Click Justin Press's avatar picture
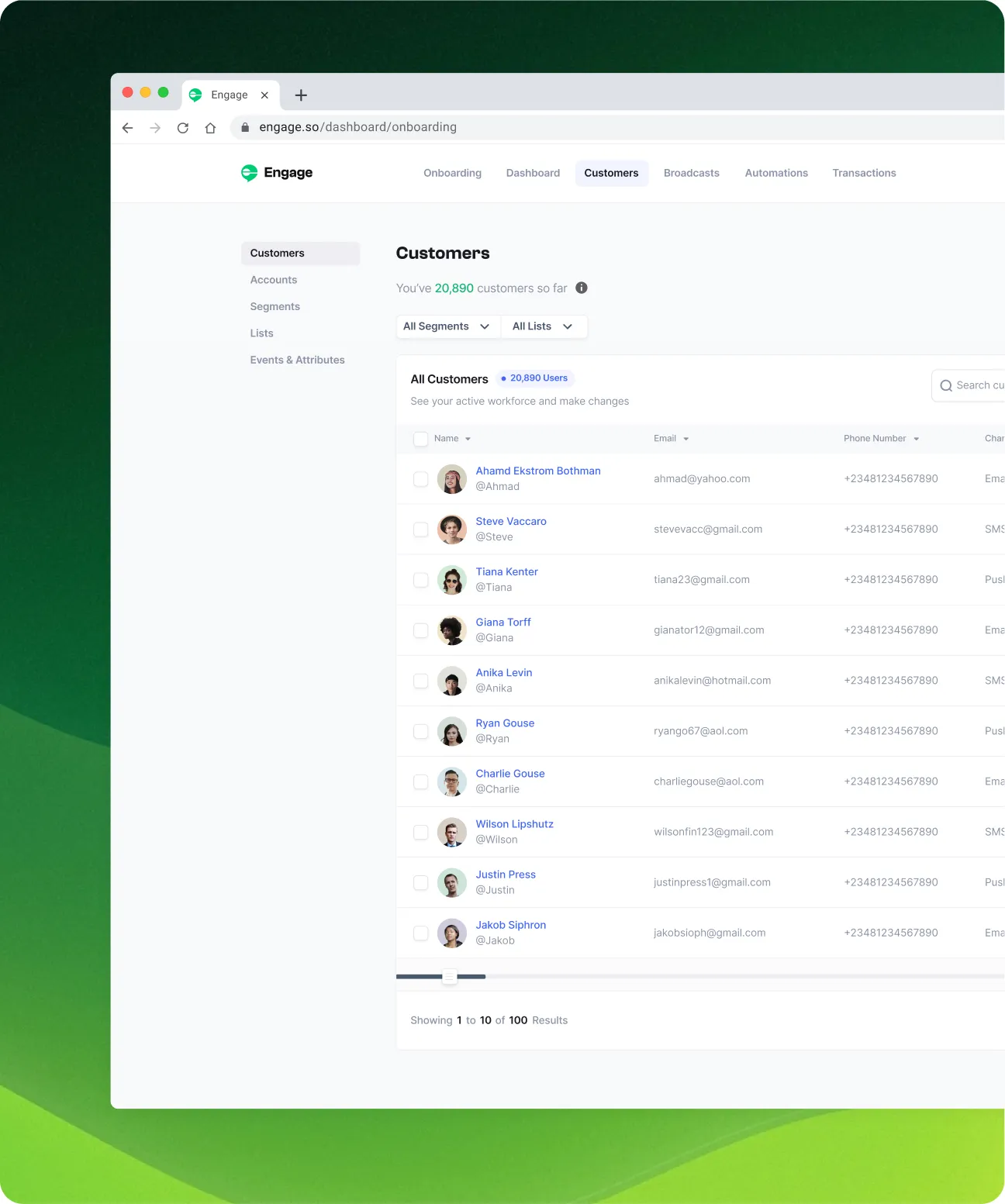Viewport: 1005px width, 1204px height. click(x=452, y=882)
